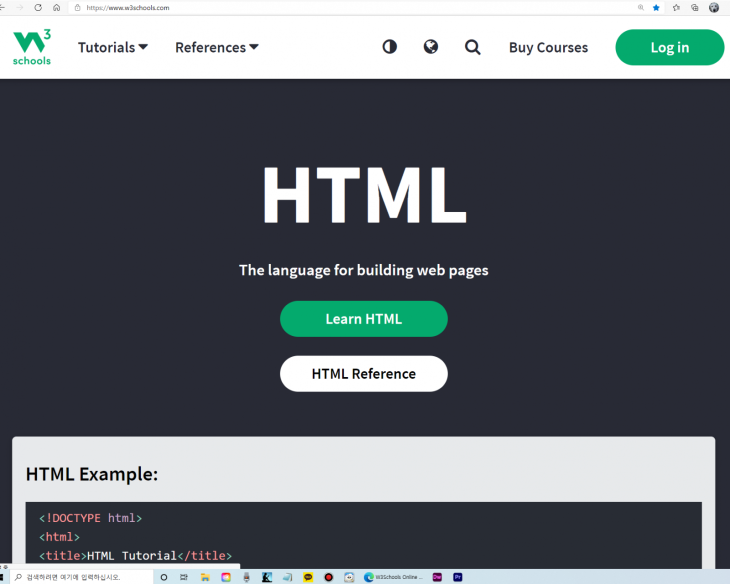Open the Buy Courses link
The width and height of the screenshot is (730, 584).
[548, 47]
